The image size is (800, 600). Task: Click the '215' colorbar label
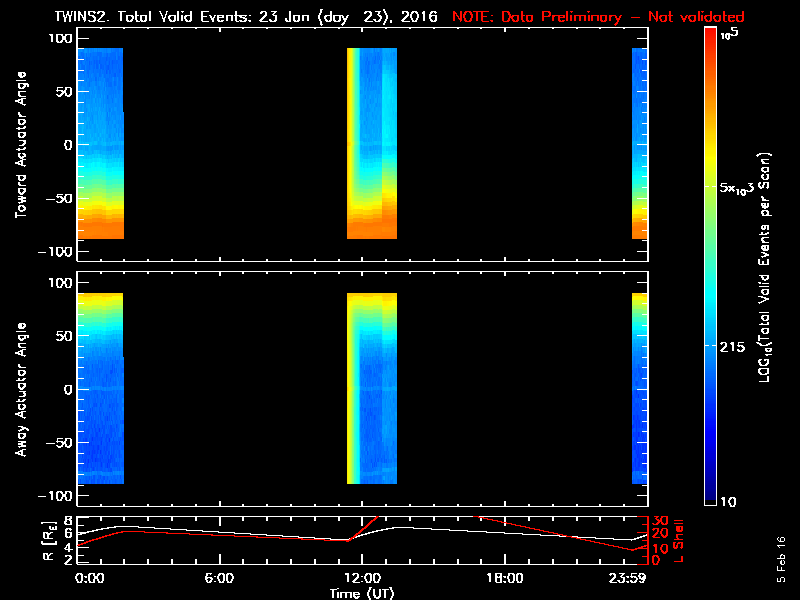[x=732, y=347]
